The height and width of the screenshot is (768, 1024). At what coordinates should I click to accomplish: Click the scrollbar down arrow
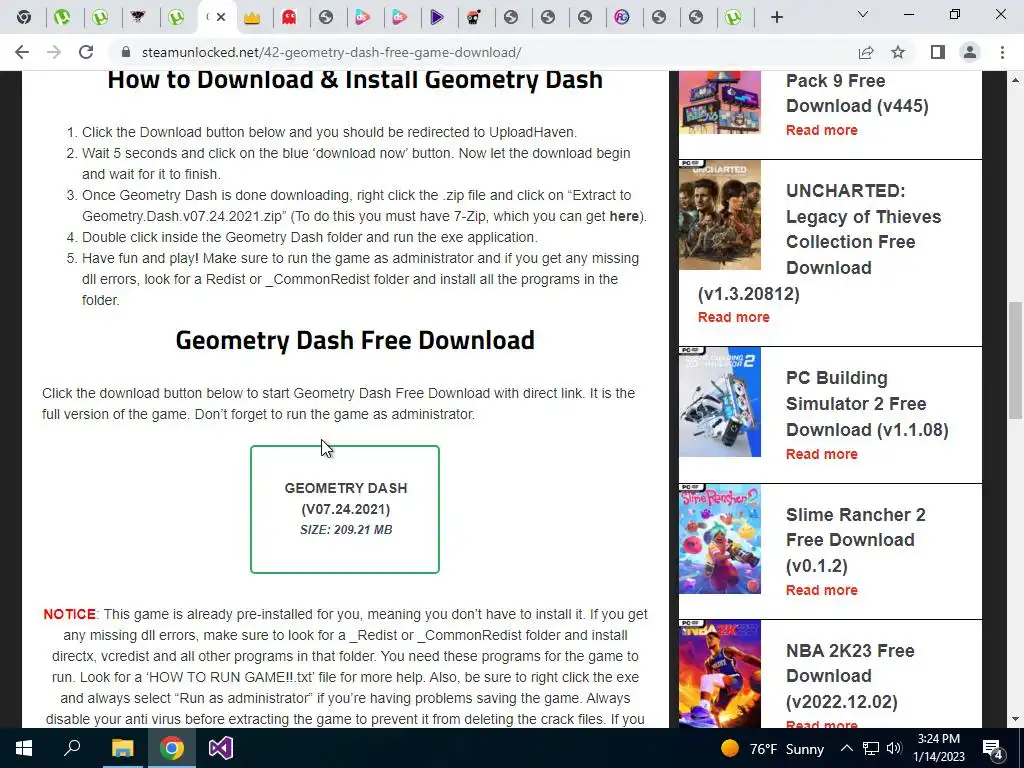[1015, 720]
